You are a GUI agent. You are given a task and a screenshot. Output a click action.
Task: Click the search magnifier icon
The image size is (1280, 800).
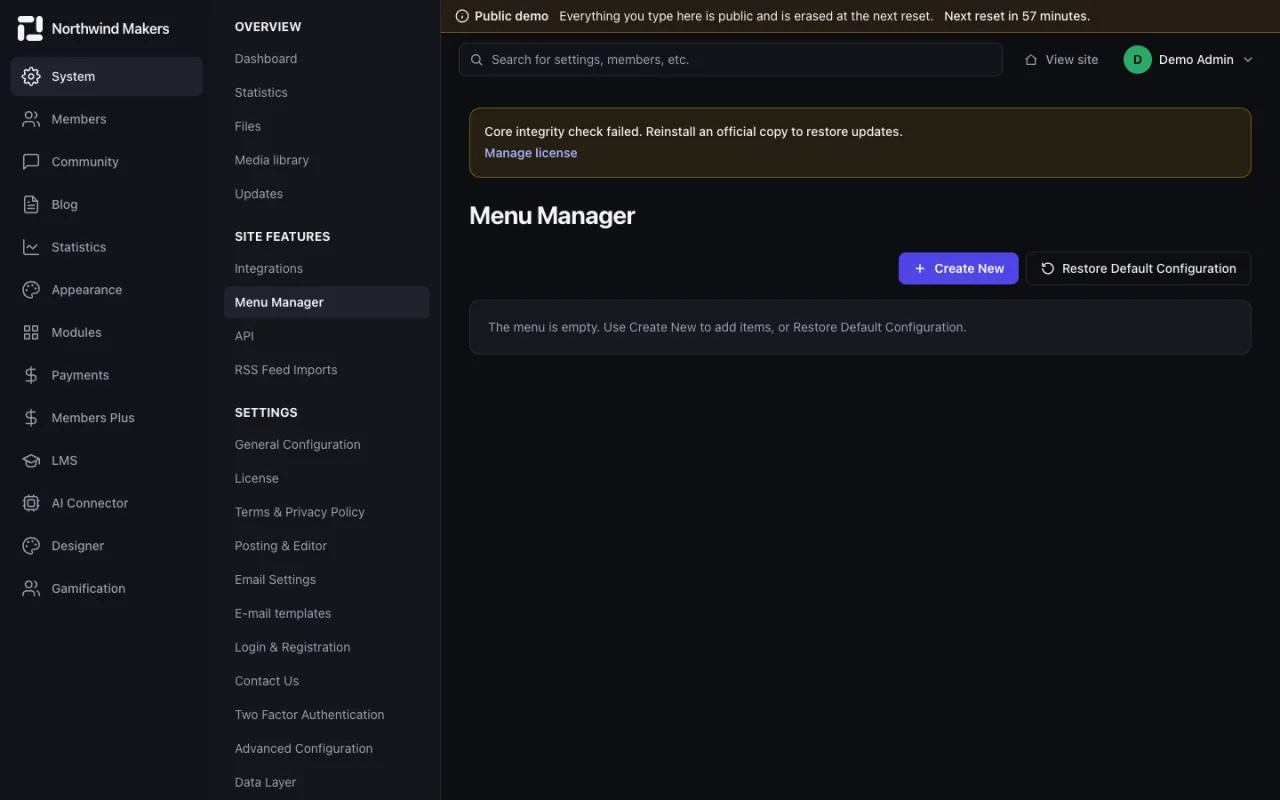point(477,60)
